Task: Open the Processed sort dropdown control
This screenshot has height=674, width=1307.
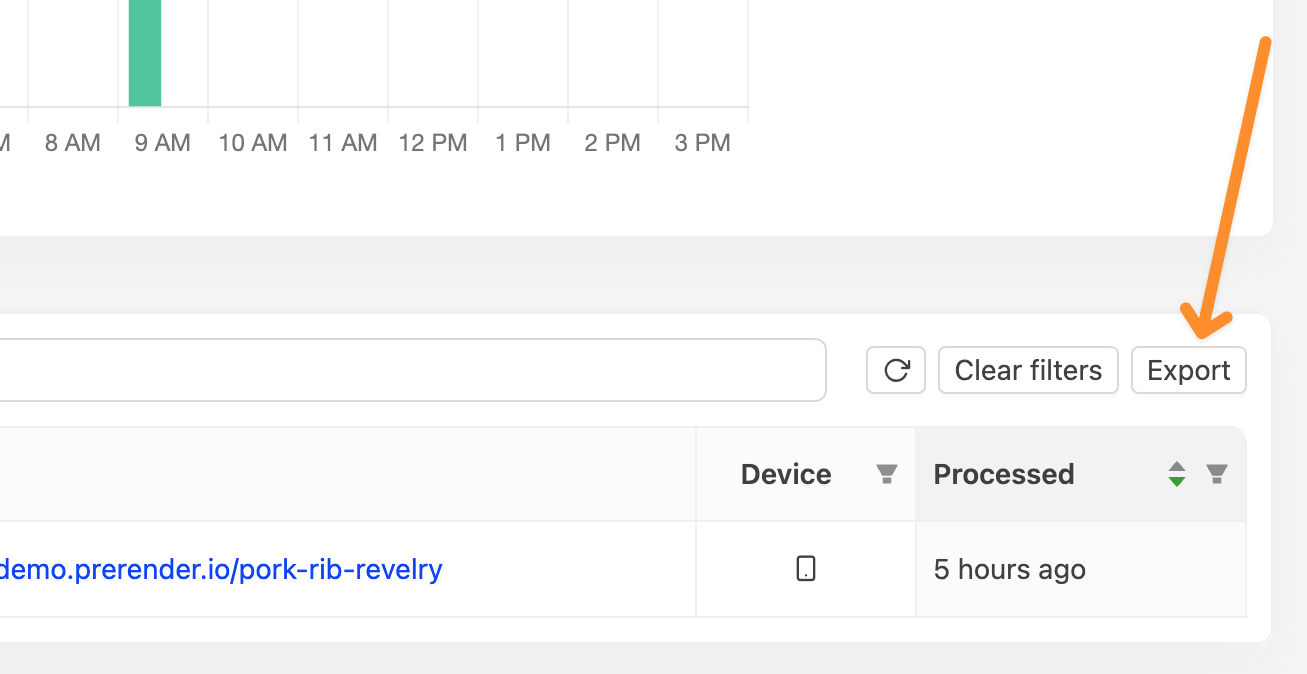Action: [x=1177, y=474]
